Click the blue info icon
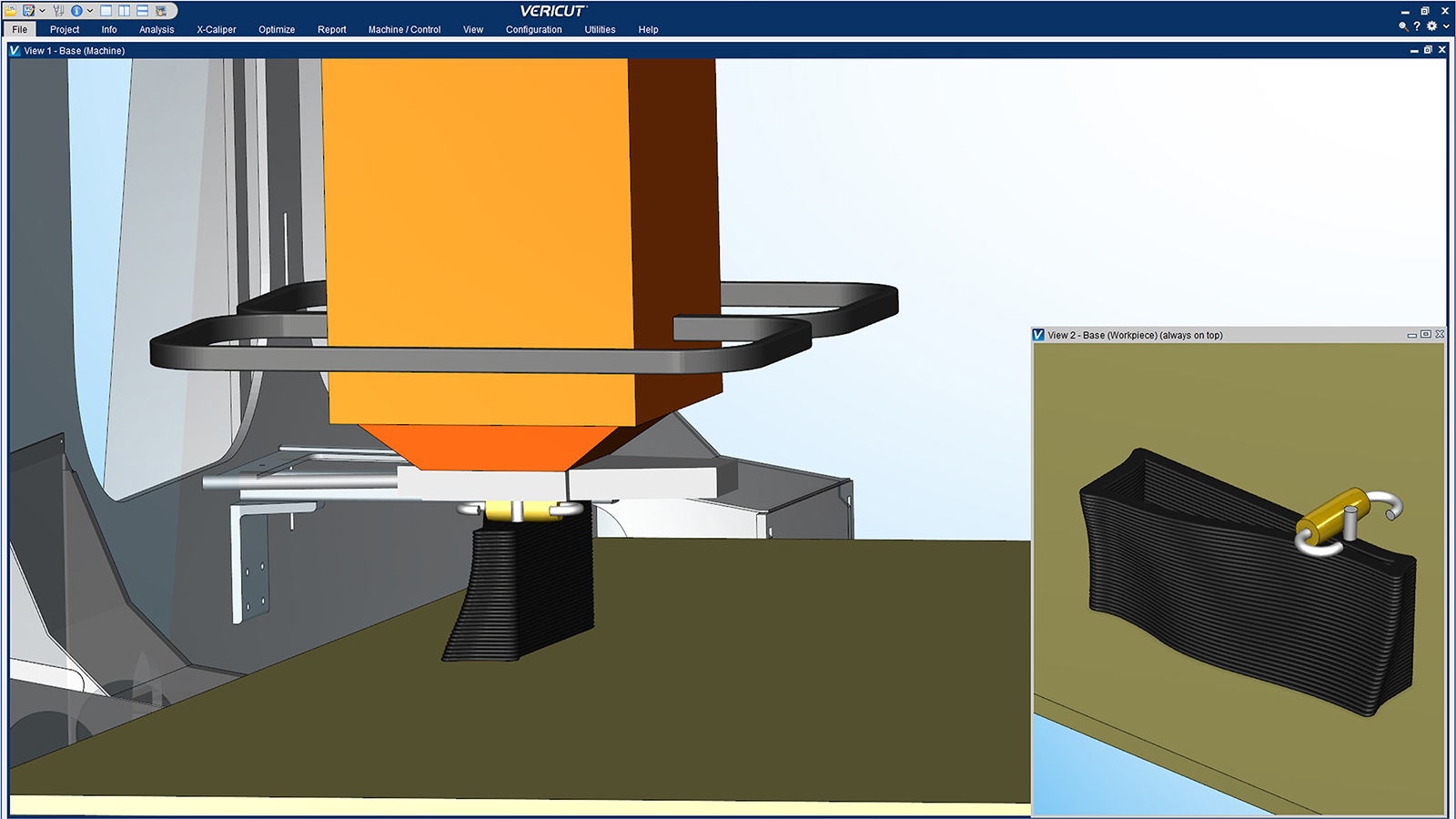The image size is (1456, 819). 76,11
